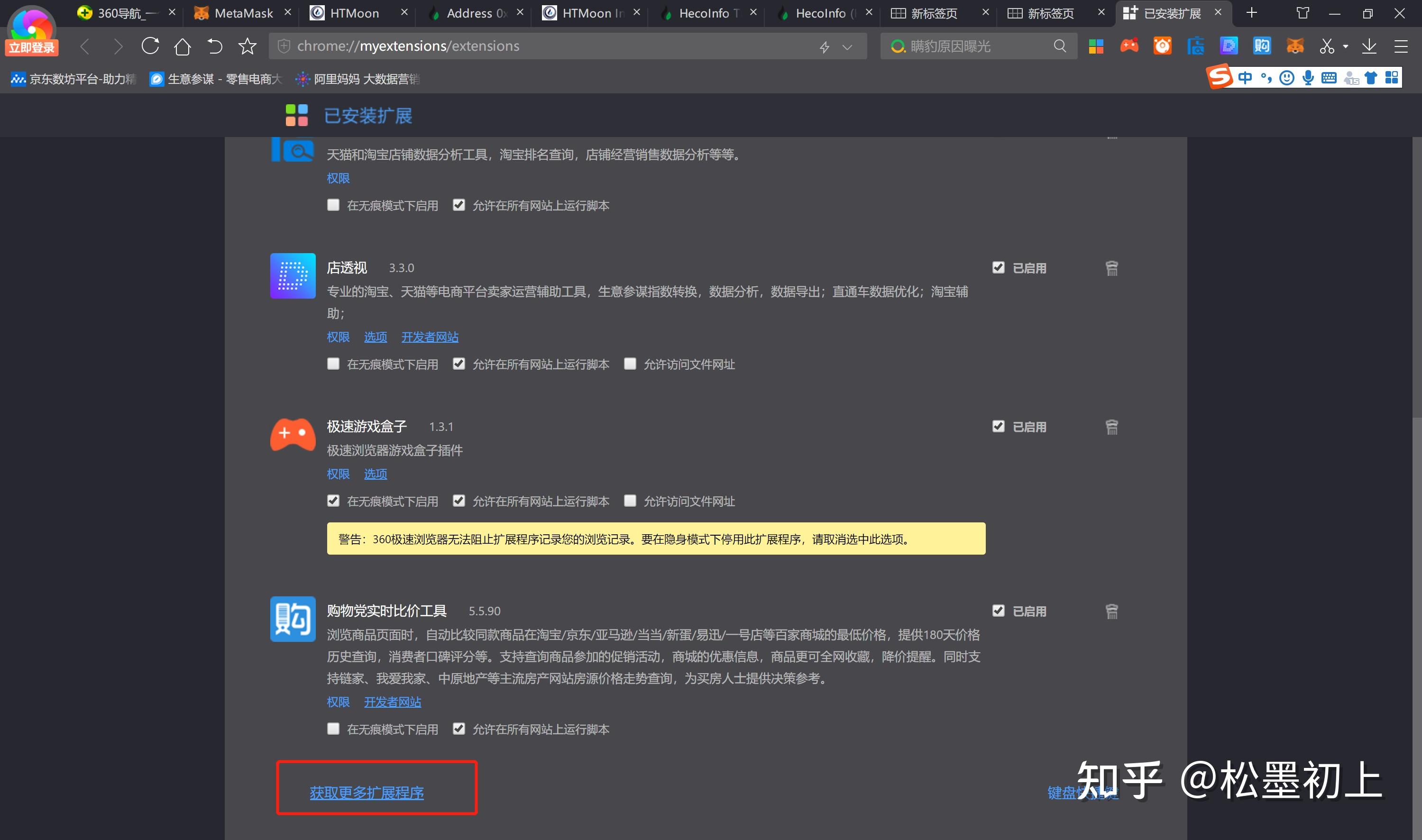Delete 店透视 with its trash icon

pyautogui.click(x=1112, y=268)
